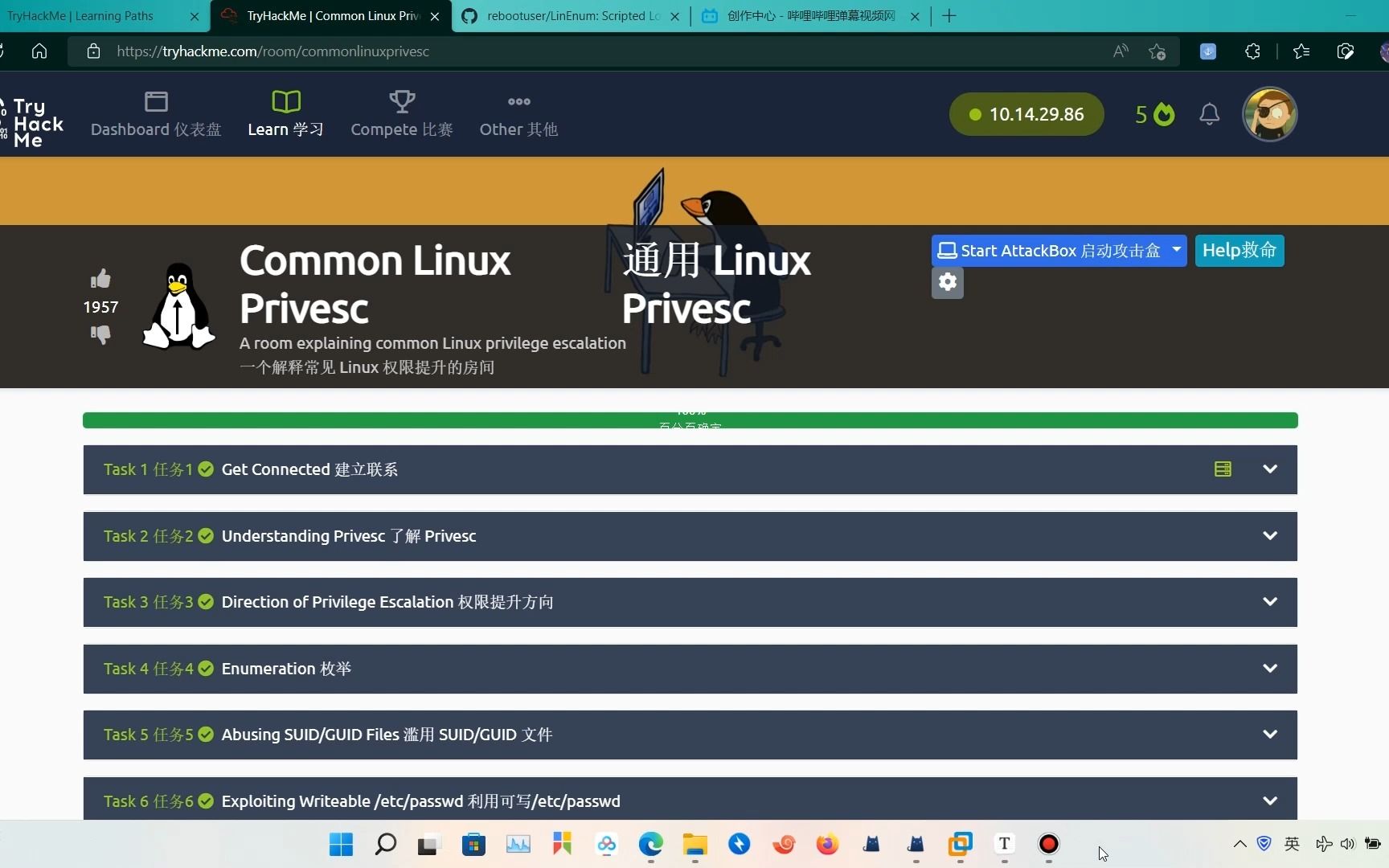Expand Task 5 Abusing SUID/GUID Files
1389x868 pixels.
point(1270,734)
